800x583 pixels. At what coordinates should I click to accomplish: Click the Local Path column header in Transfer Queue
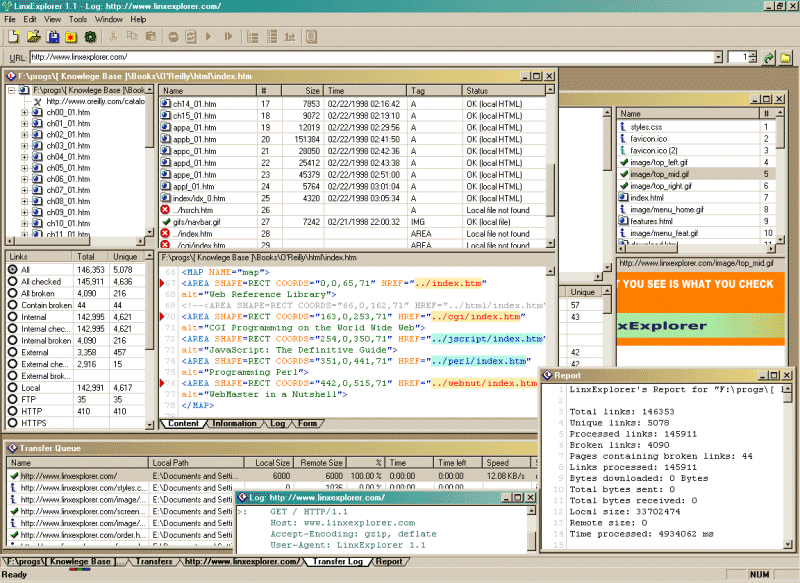tap(195, 463)
